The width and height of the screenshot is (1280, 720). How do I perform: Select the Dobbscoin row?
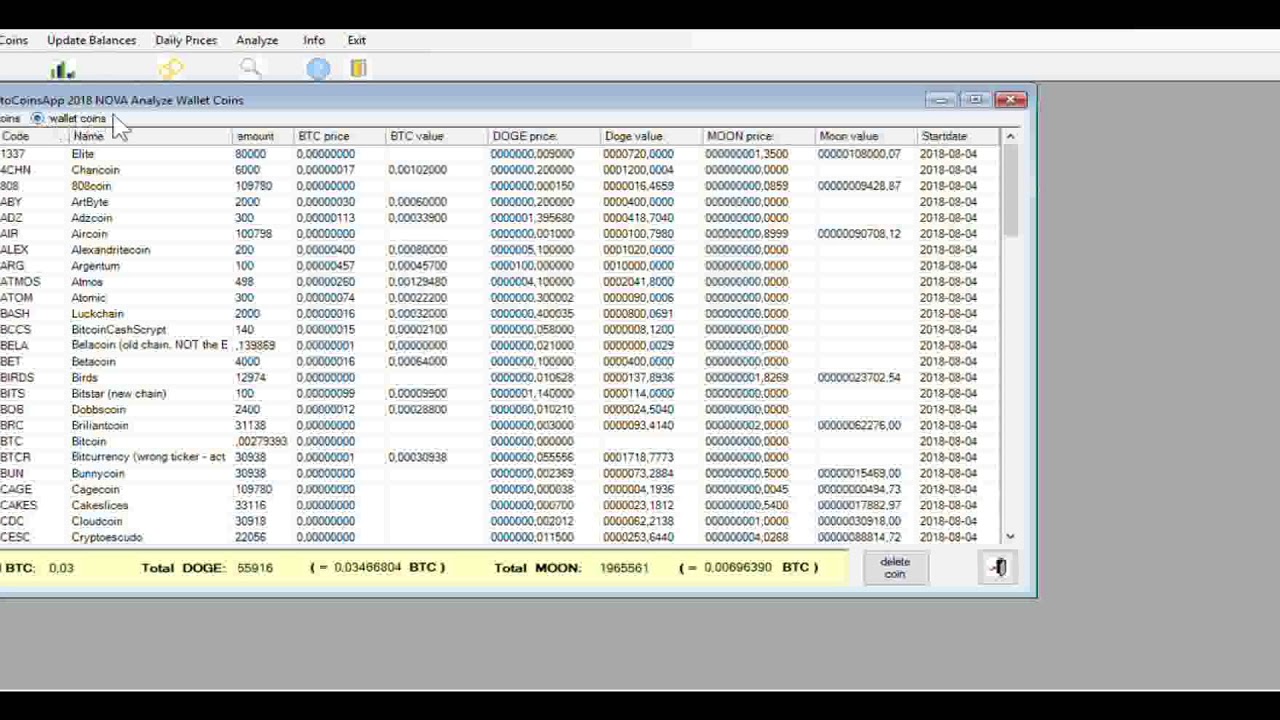[500, 410]
